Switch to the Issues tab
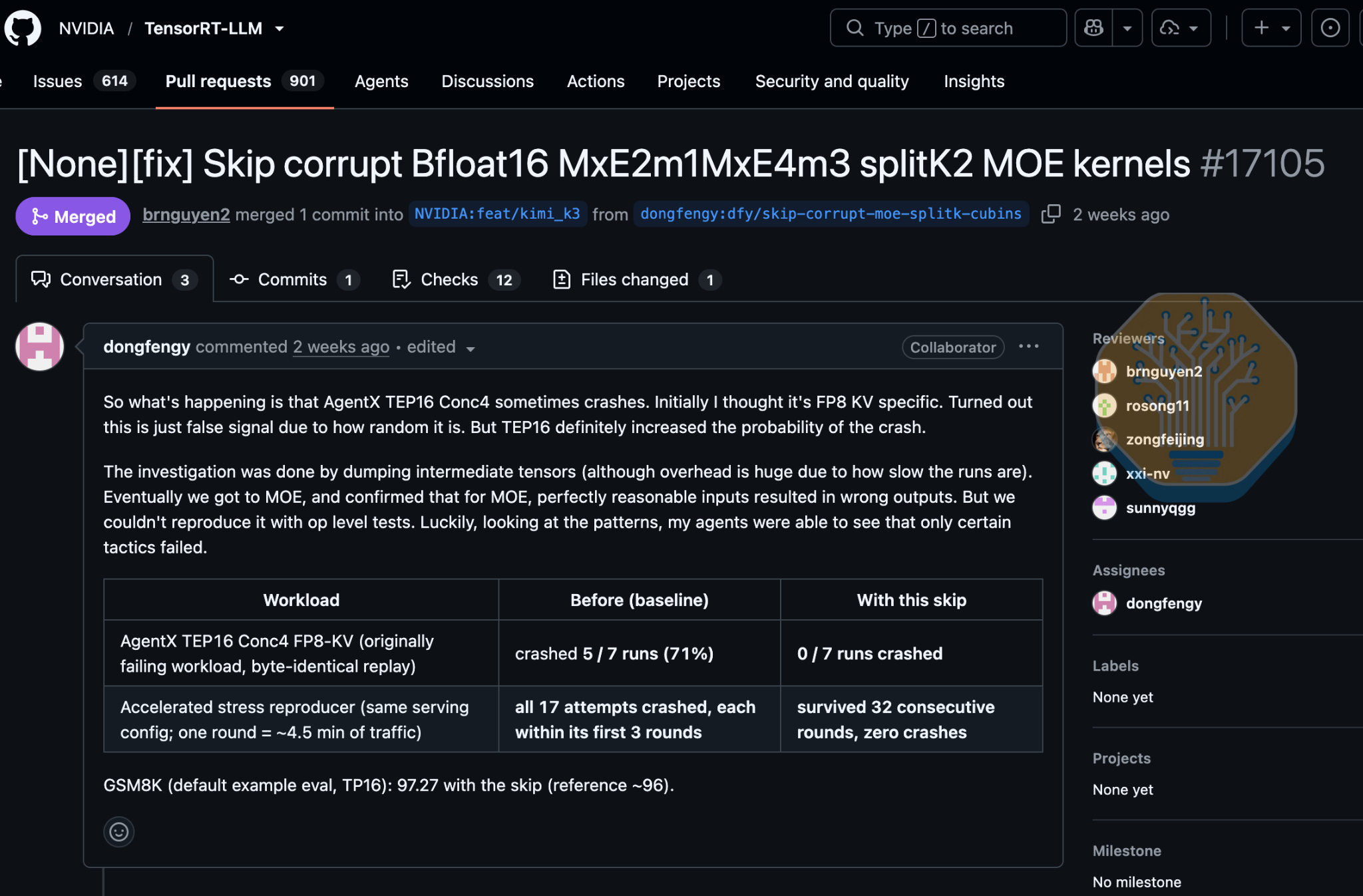The image size is (1363, 896). click(84, 81)
